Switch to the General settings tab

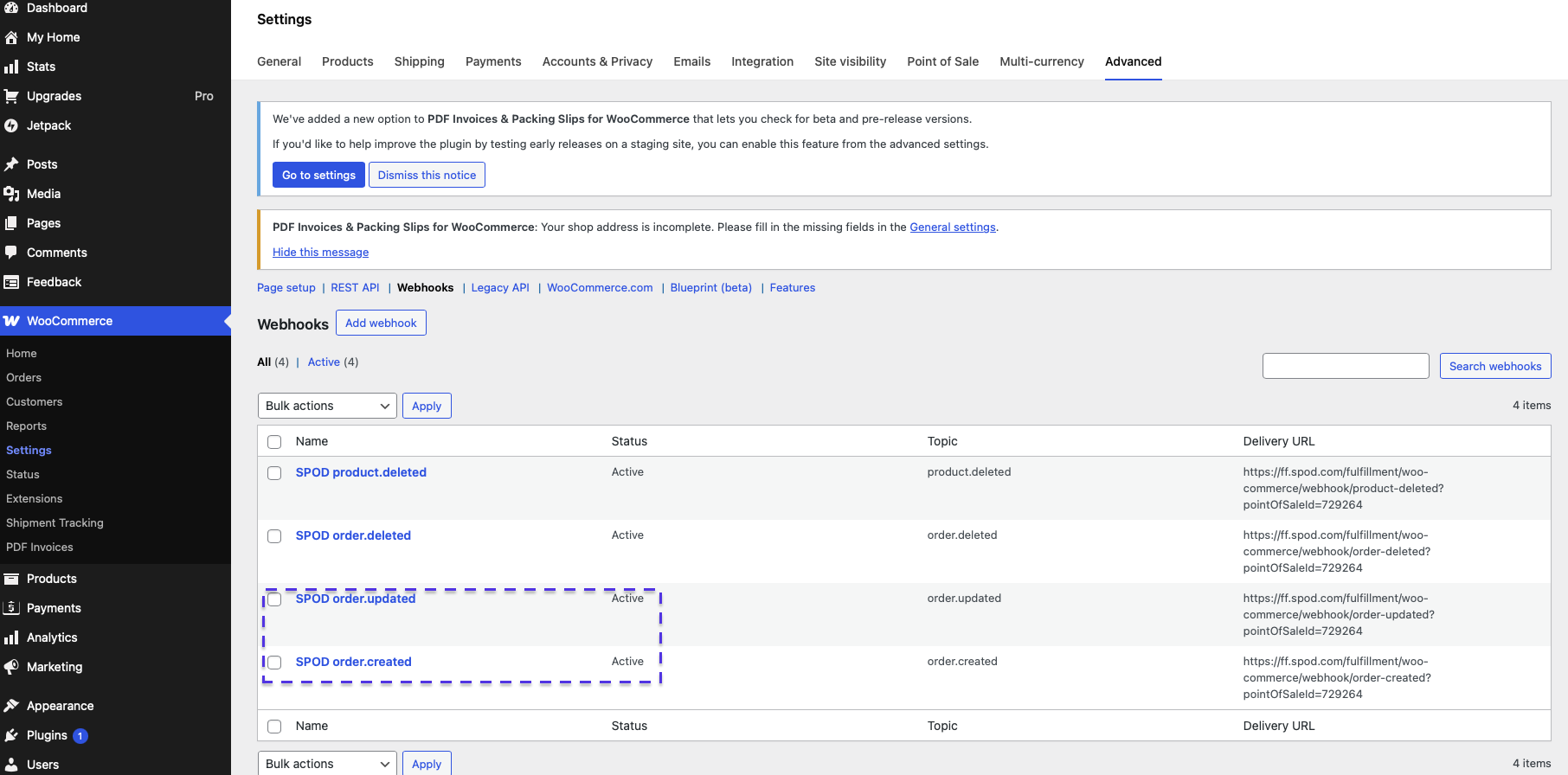(279, 61)
